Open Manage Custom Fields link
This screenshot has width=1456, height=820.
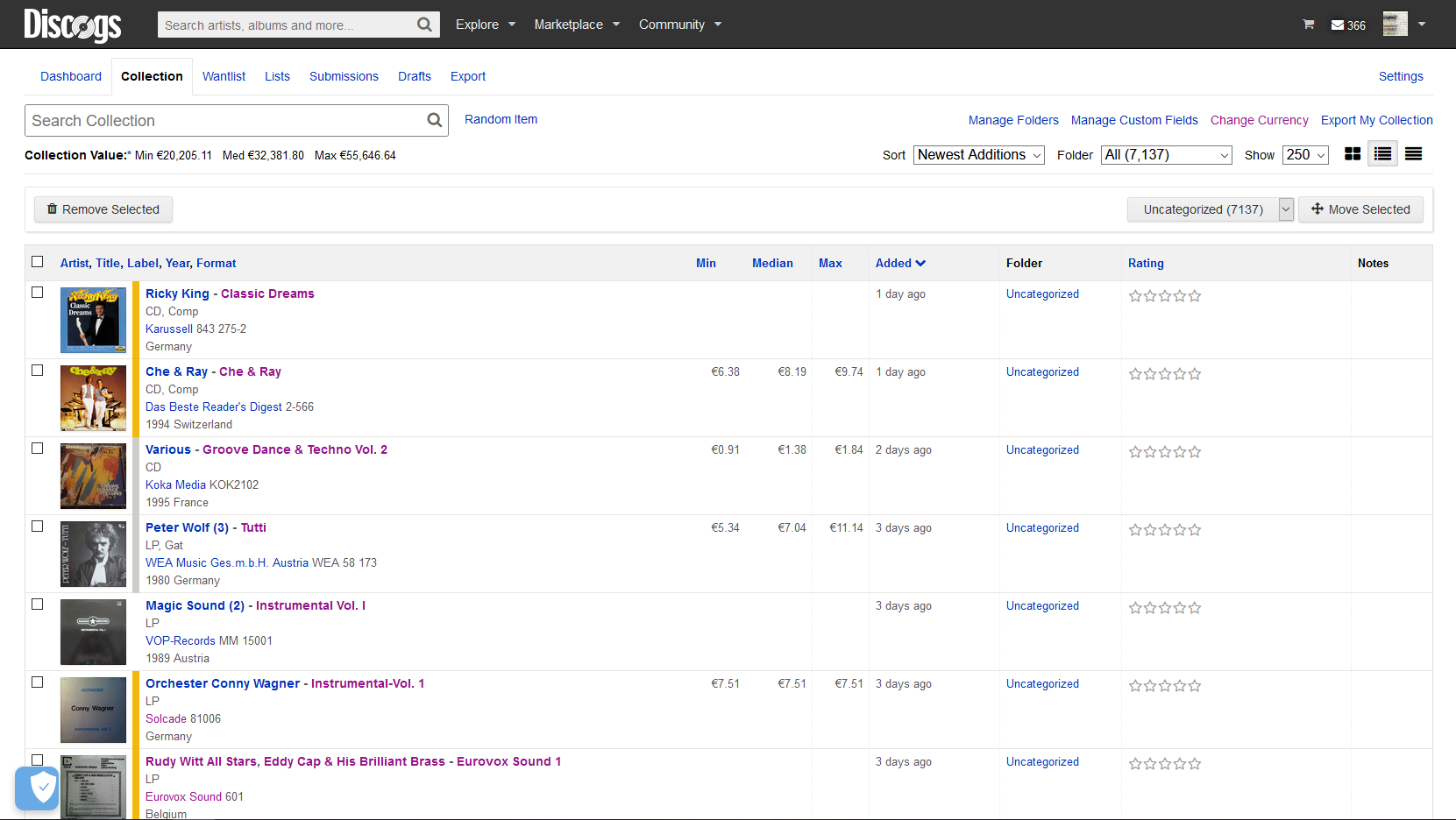tap(1134, 120)
